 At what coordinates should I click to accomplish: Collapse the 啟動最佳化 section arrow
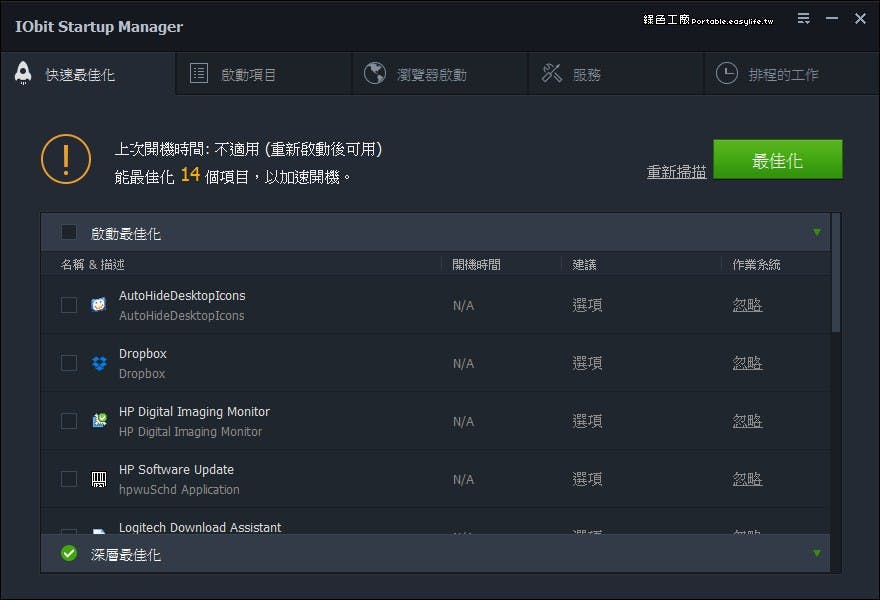point(817,232)
